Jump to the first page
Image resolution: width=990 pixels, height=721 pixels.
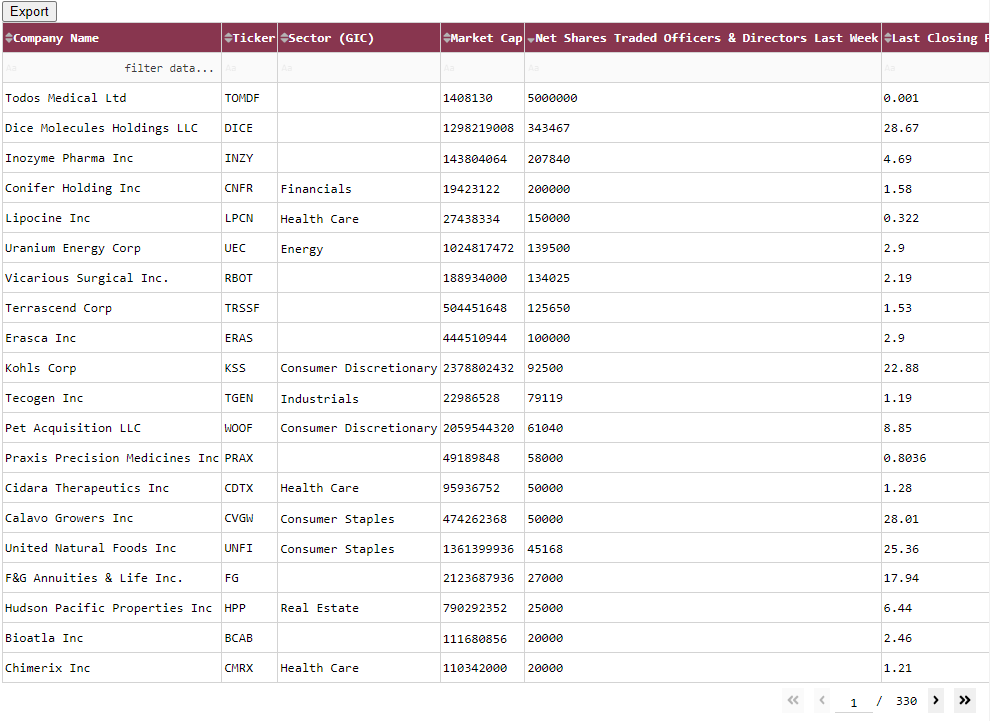(x=793, y=700)
